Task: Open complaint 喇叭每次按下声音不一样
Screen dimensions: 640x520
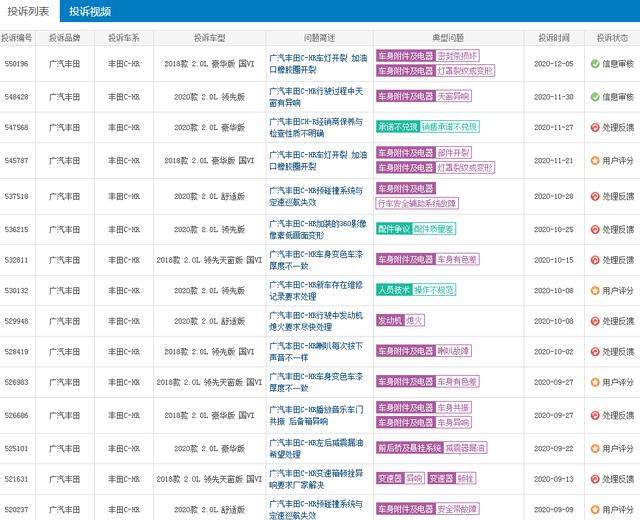Action: point(316,351)
